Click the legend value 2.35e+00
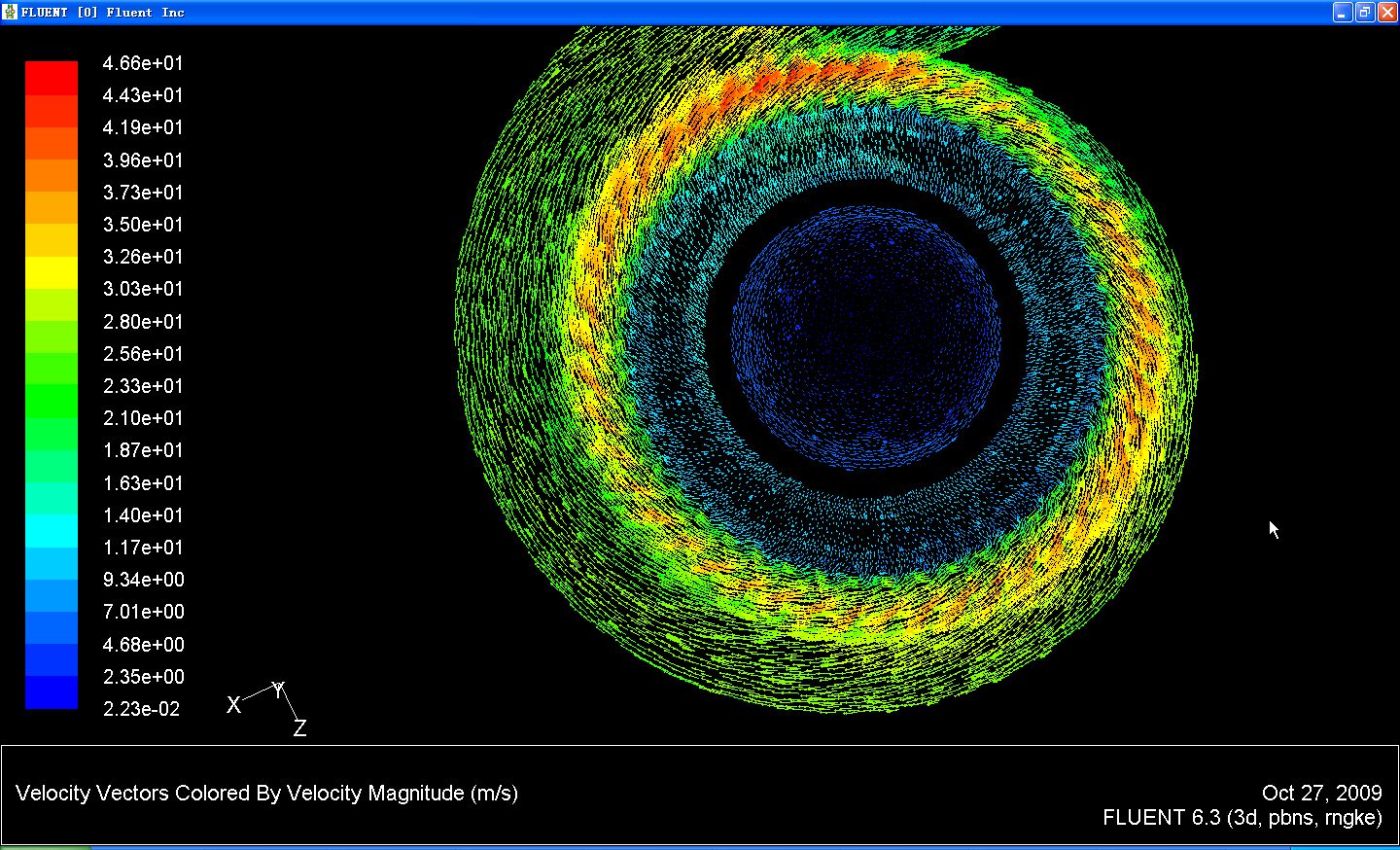 [143, 677]
